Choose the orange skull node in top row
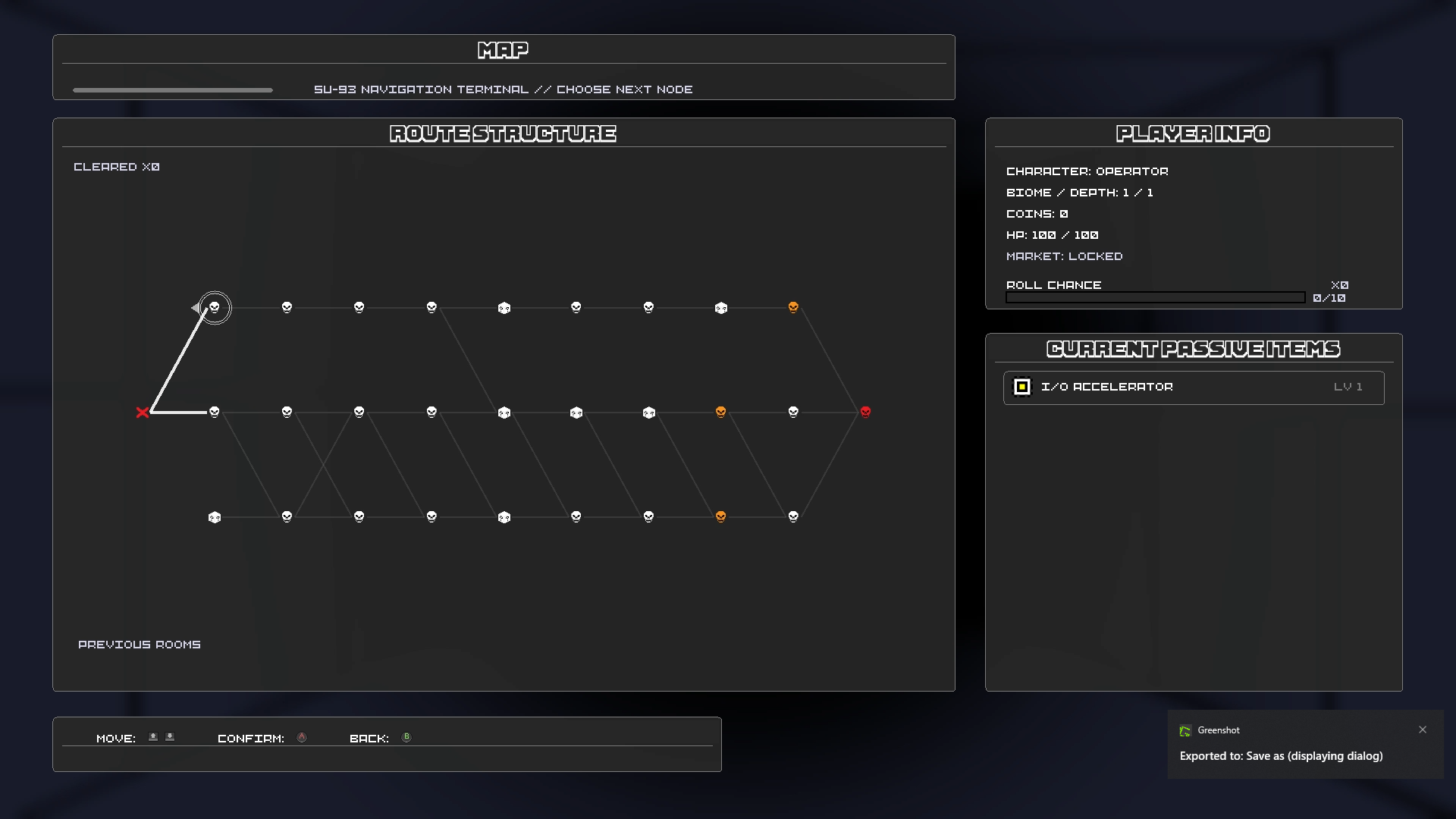Screen dimensions: 1456x819 pos(793,307)
